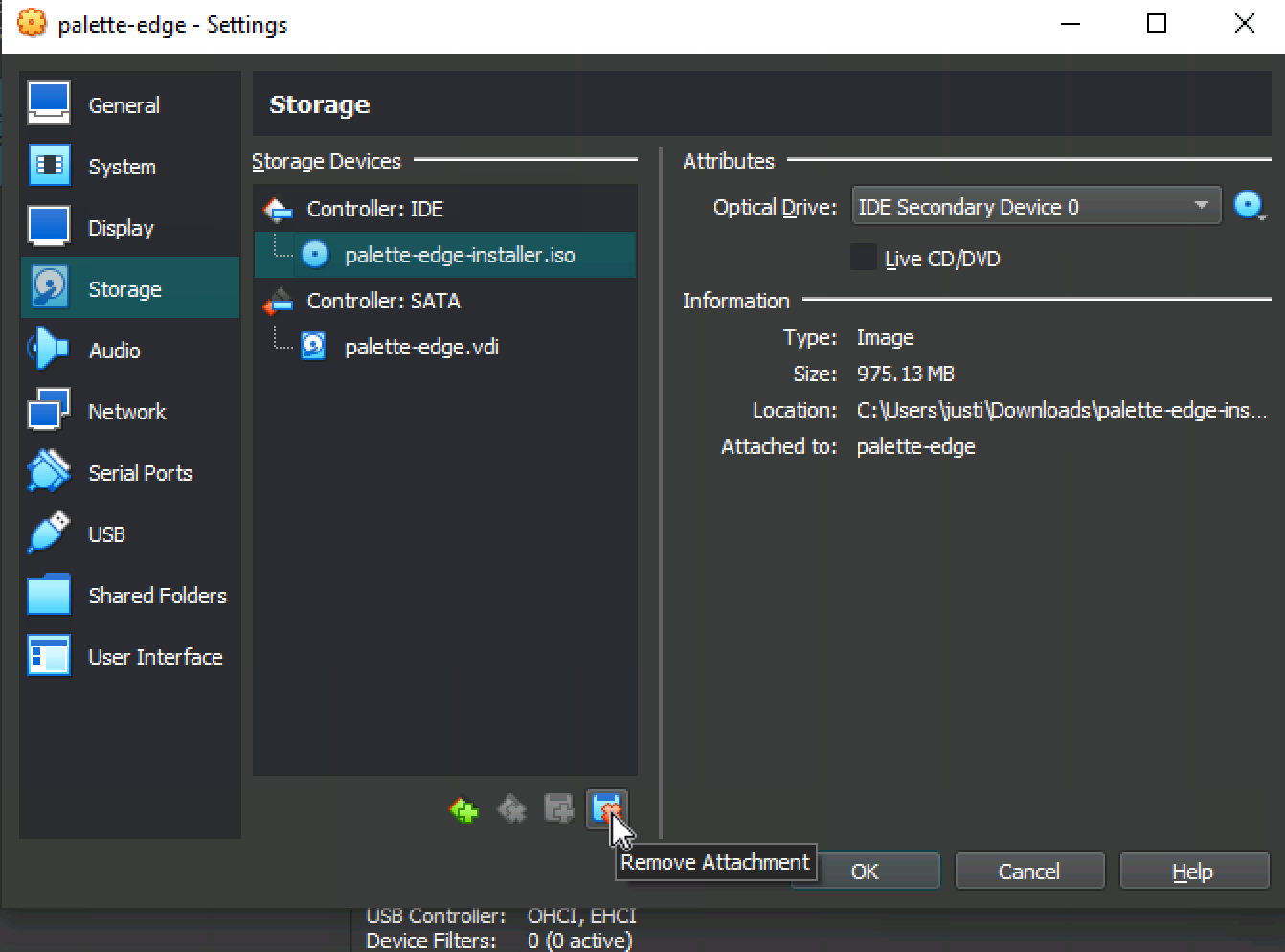Click the optical disk chooser icon
This screenshot has height=952, width=1285.
(1250, 206)
